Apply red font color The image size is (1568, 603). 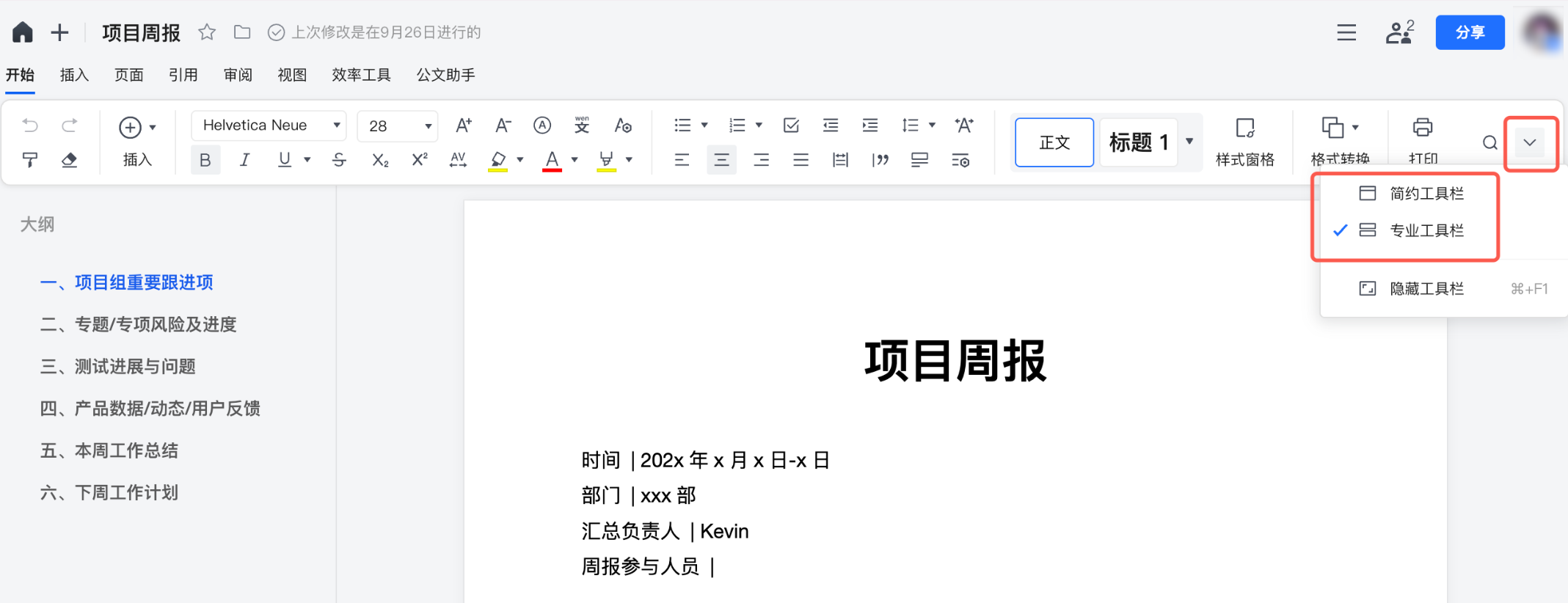[x=552, y=160]
